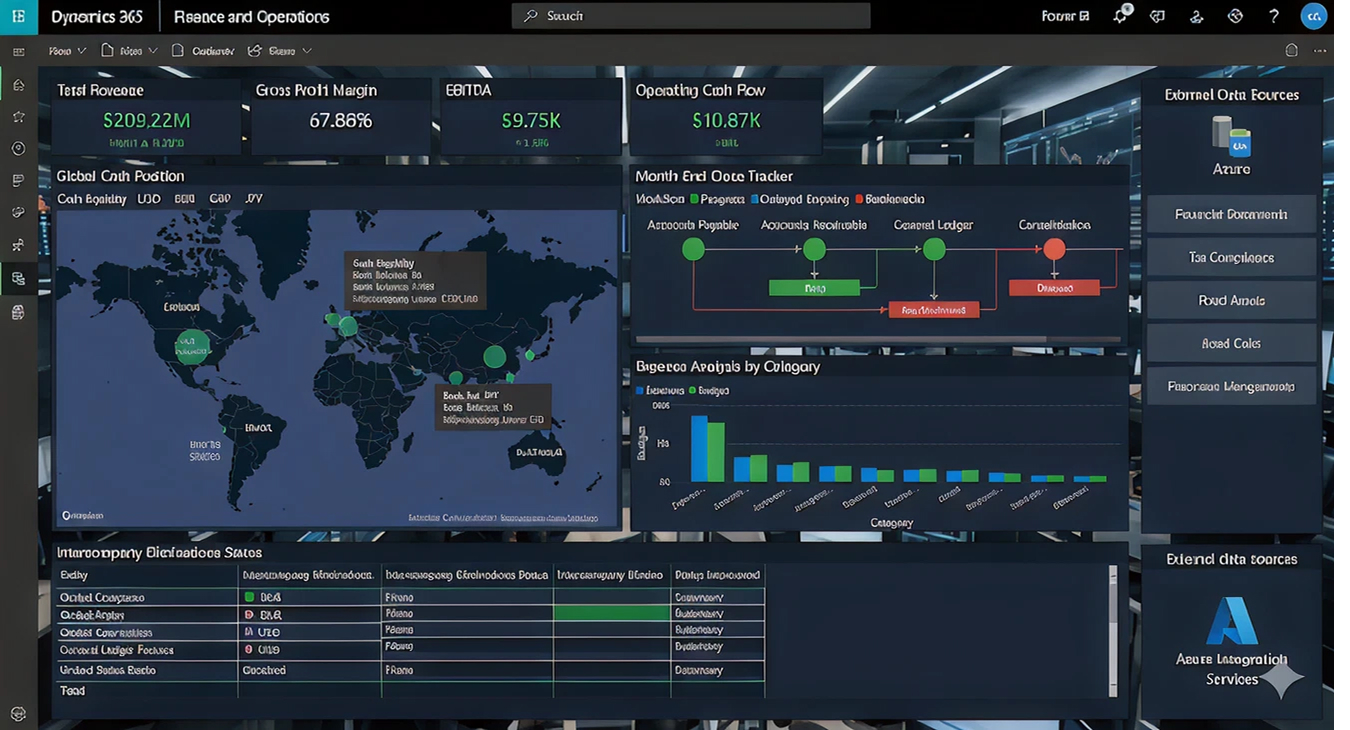1350x730 pixels.
Task: Open settings gear at sidebar bottom
Action: [19, 714]
